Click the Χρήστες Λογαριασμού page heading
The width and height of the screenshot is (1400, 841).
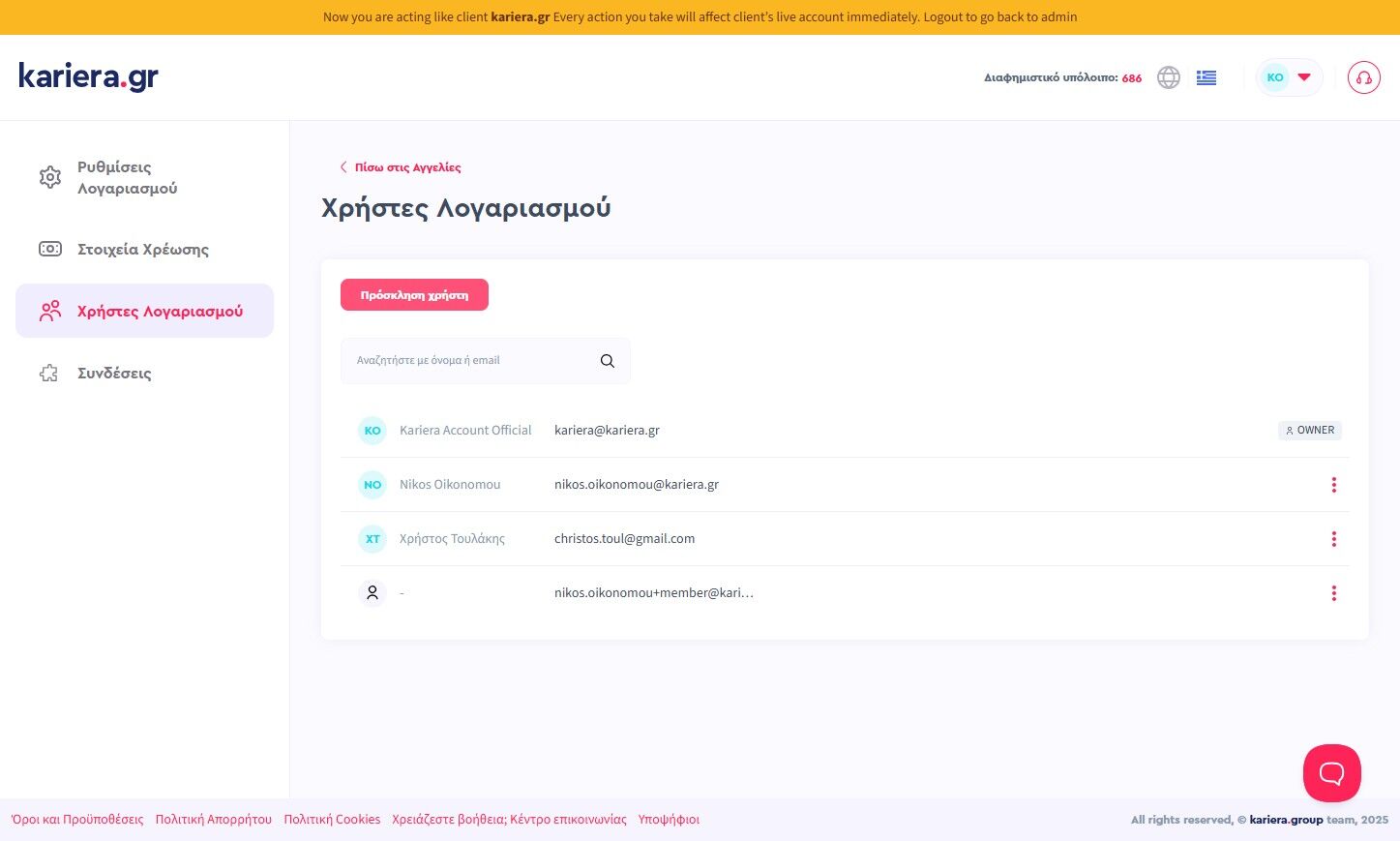466,208
